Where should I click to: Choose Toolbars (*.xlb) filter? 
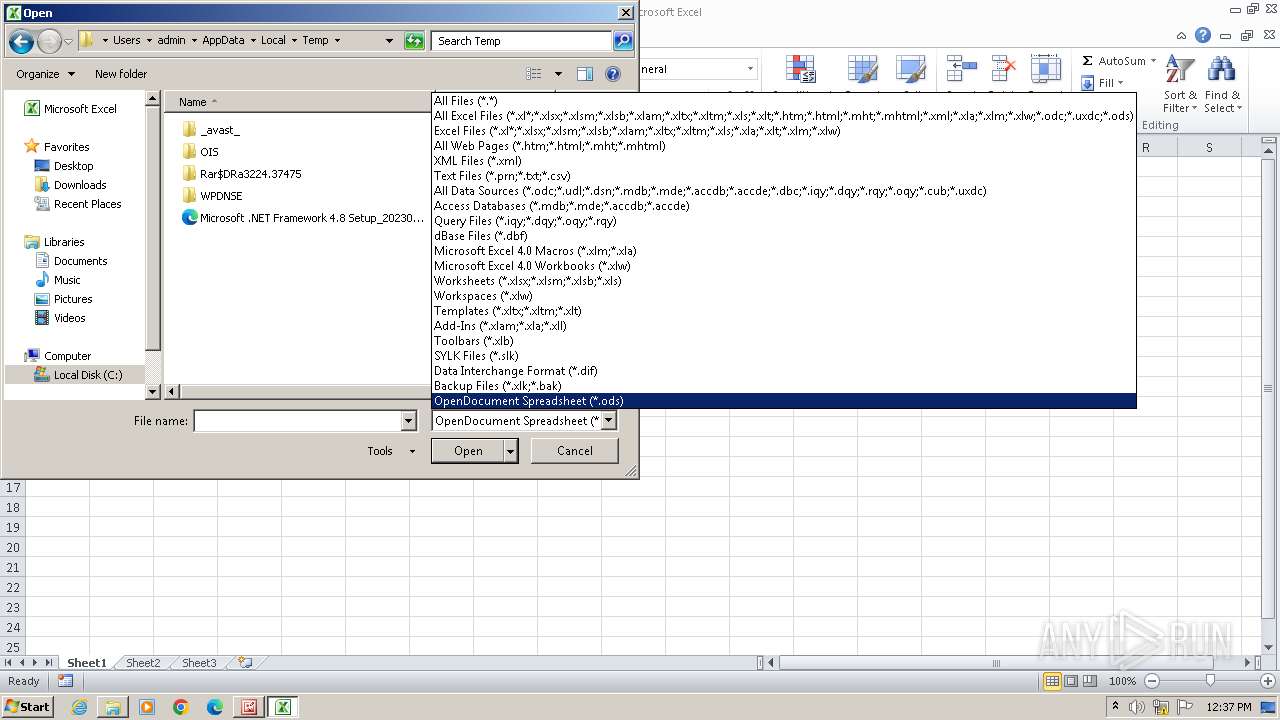click(x=784, y=341)
